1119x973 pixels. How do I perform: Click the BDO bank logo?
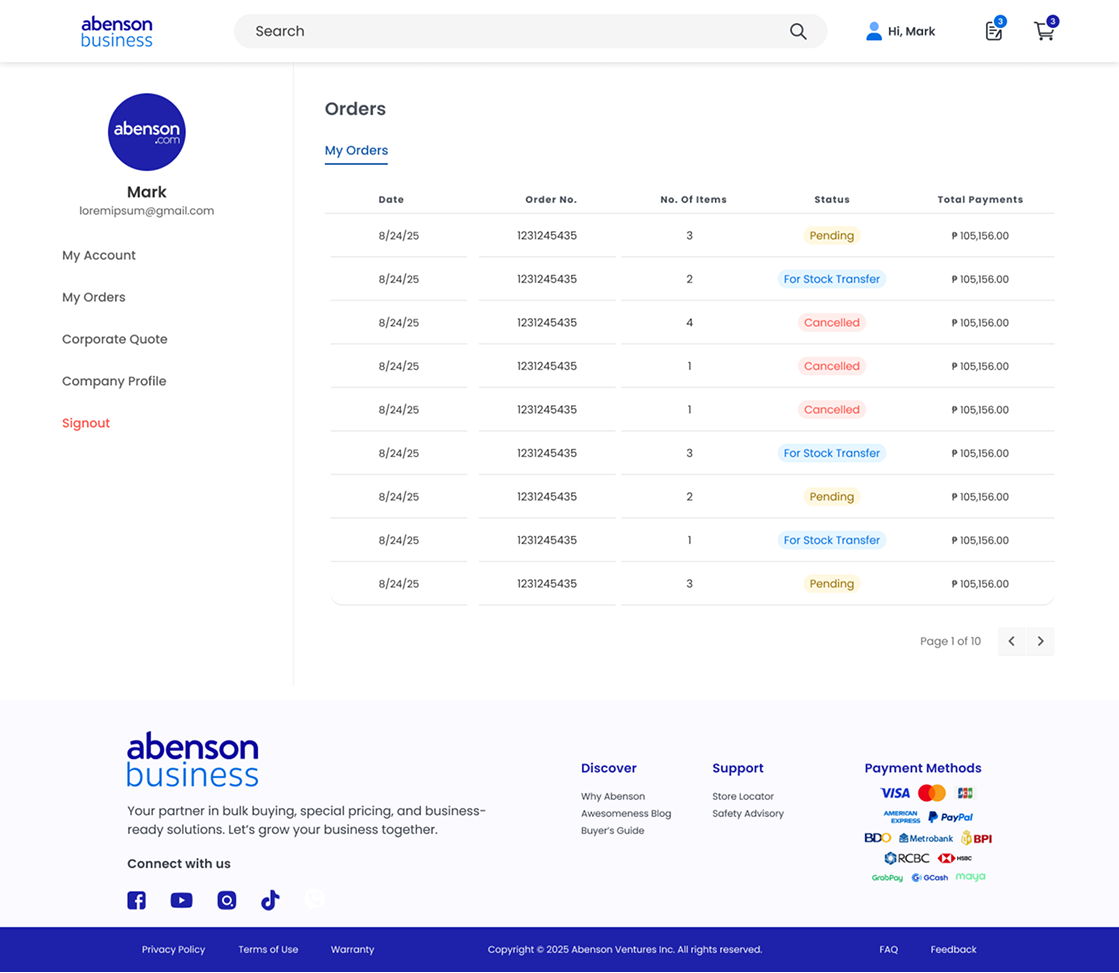[877, 838]
